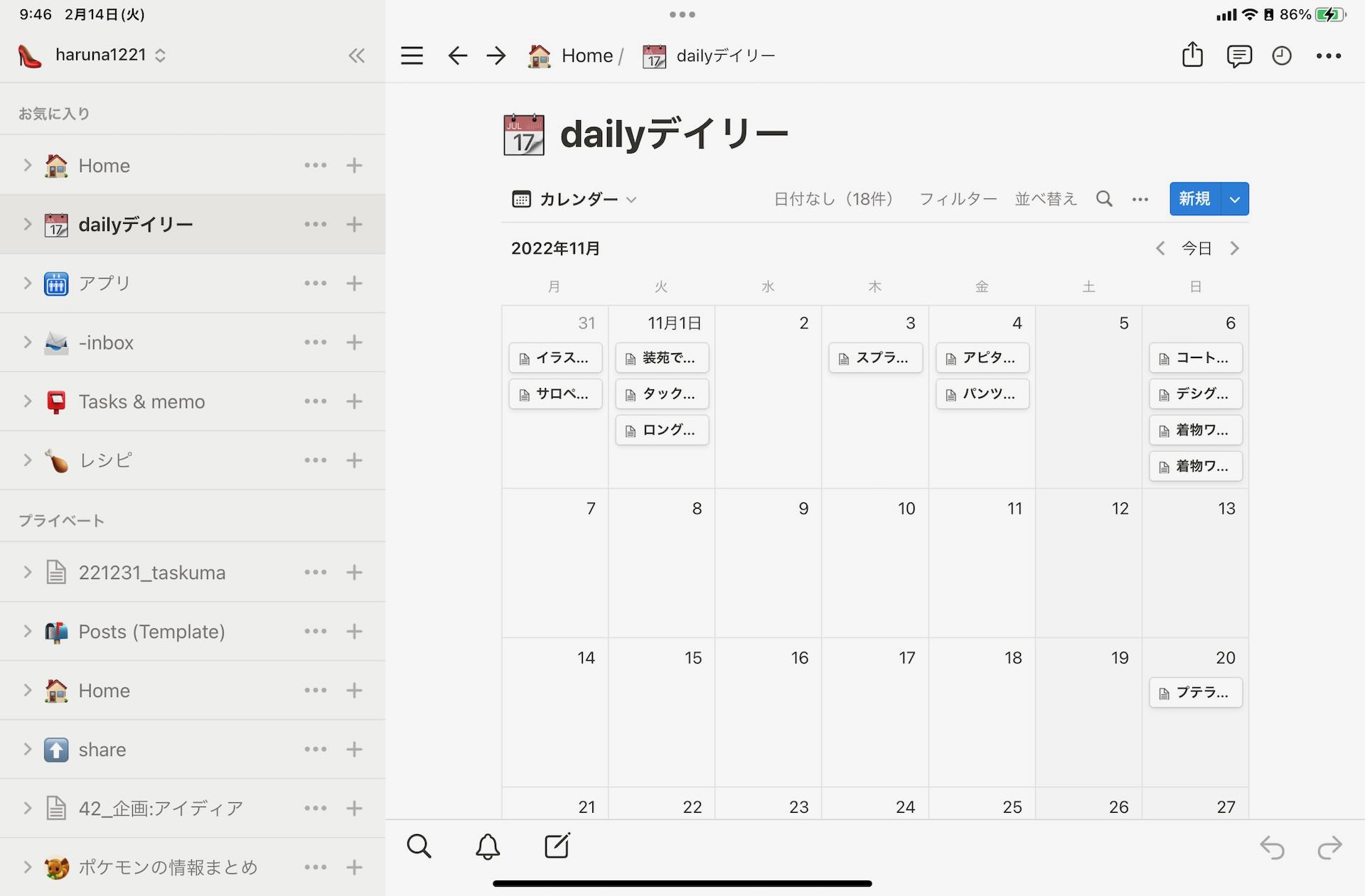Open the プテラ... entry on the 20th
Image resolution: width=1365 pixels, height=896 pixels.
(x=1196, y=693)
